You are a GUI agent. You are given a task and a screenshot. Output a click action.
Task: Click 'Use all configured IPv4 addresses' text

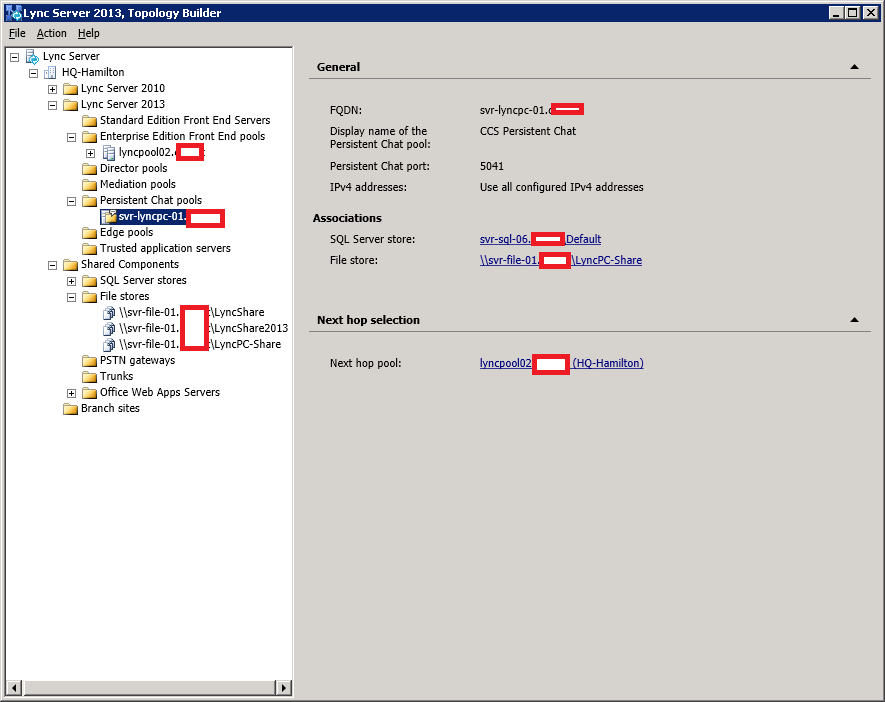[x=562, y=187]
